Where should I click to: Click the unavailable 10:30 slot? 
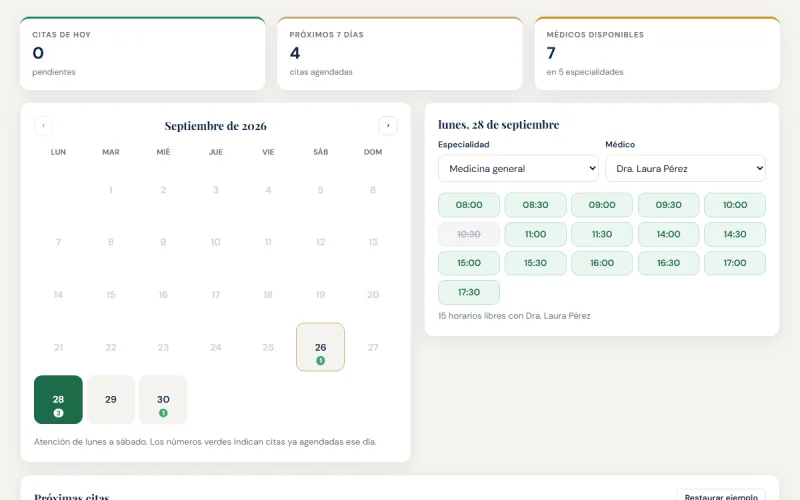pos(469,234)
